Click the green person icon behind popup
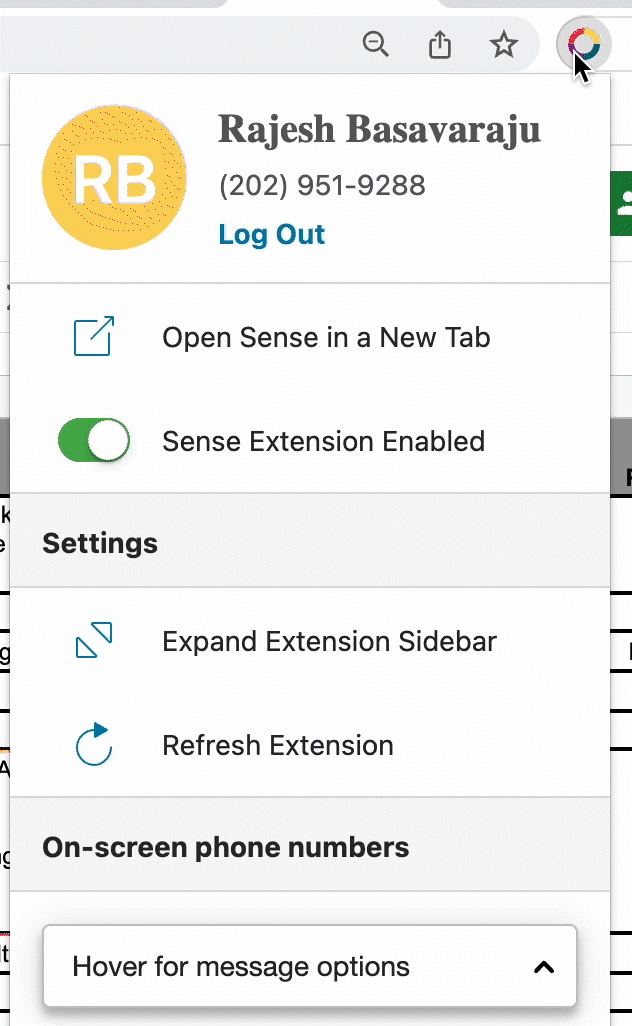Image resolution: width=632 pixels, height=1026 pixels. tap(622, 203)
